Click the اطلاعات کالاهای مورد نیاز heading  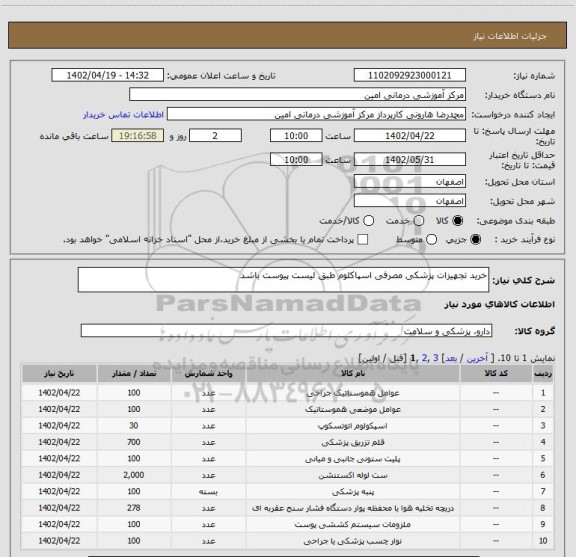coord(500,304)
